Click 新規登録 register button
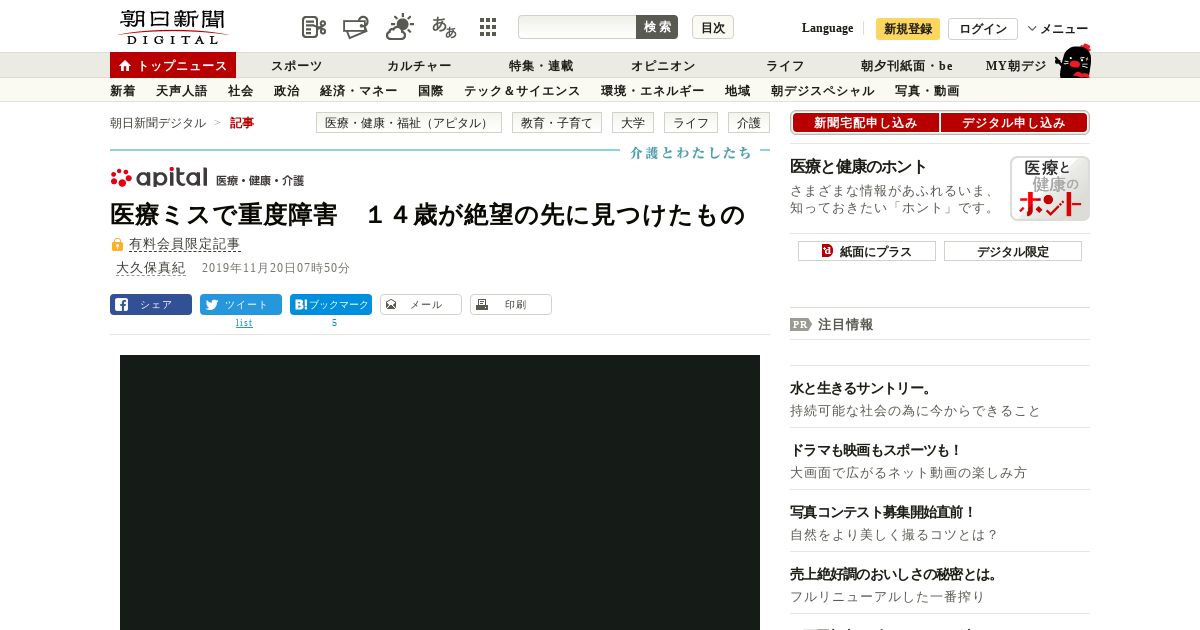Viewport: 1200px width, 630px height. [x=908, y=29]
